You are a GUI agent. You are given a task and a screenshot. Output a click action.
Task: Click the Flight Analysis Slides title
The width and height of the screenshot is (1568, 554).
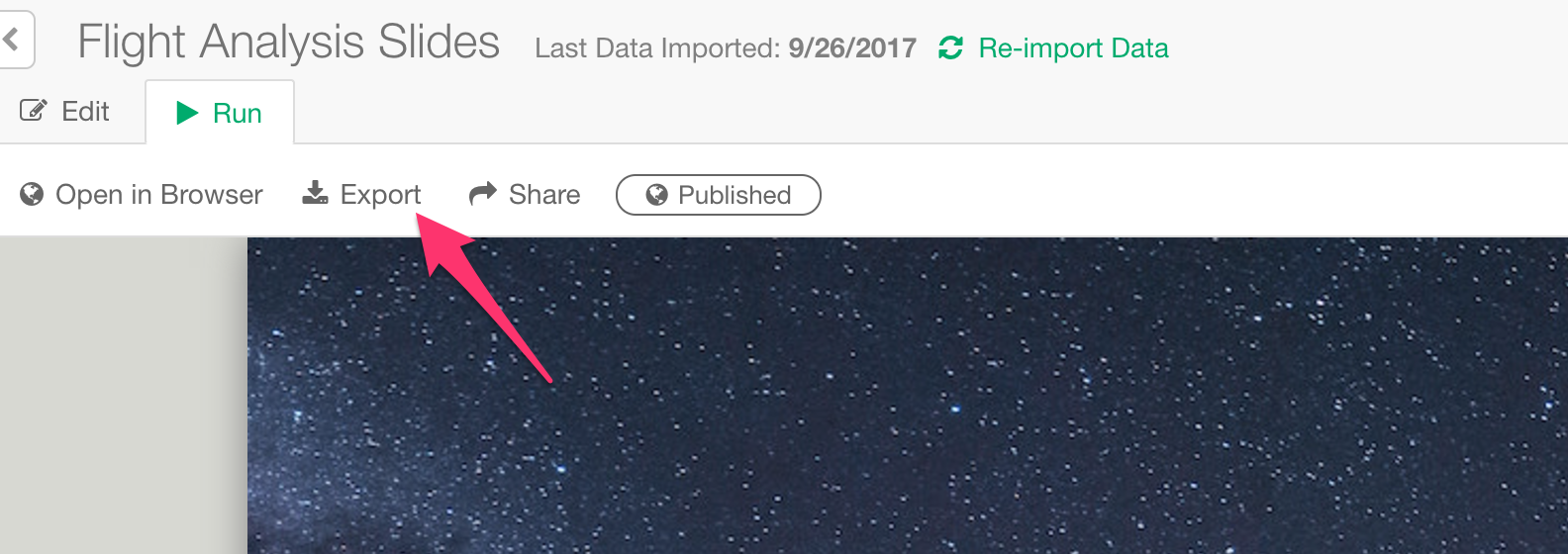[x=289, y=43]
